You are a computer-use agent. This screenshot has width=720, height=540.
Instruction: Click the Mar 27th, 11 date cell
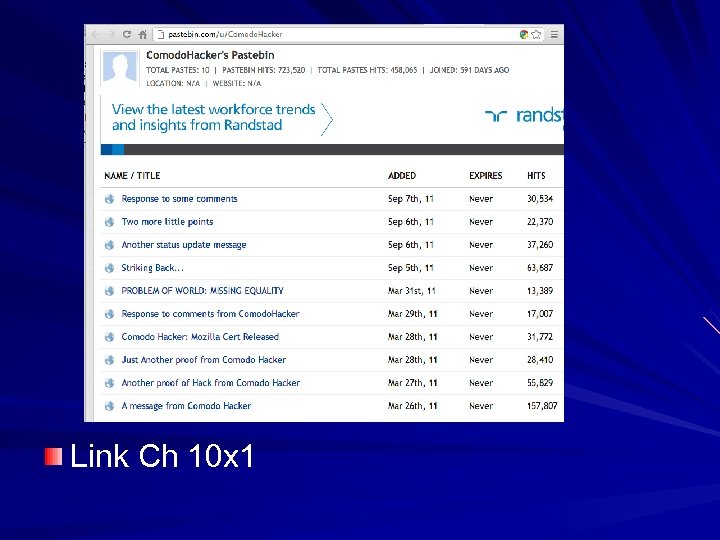413,382
